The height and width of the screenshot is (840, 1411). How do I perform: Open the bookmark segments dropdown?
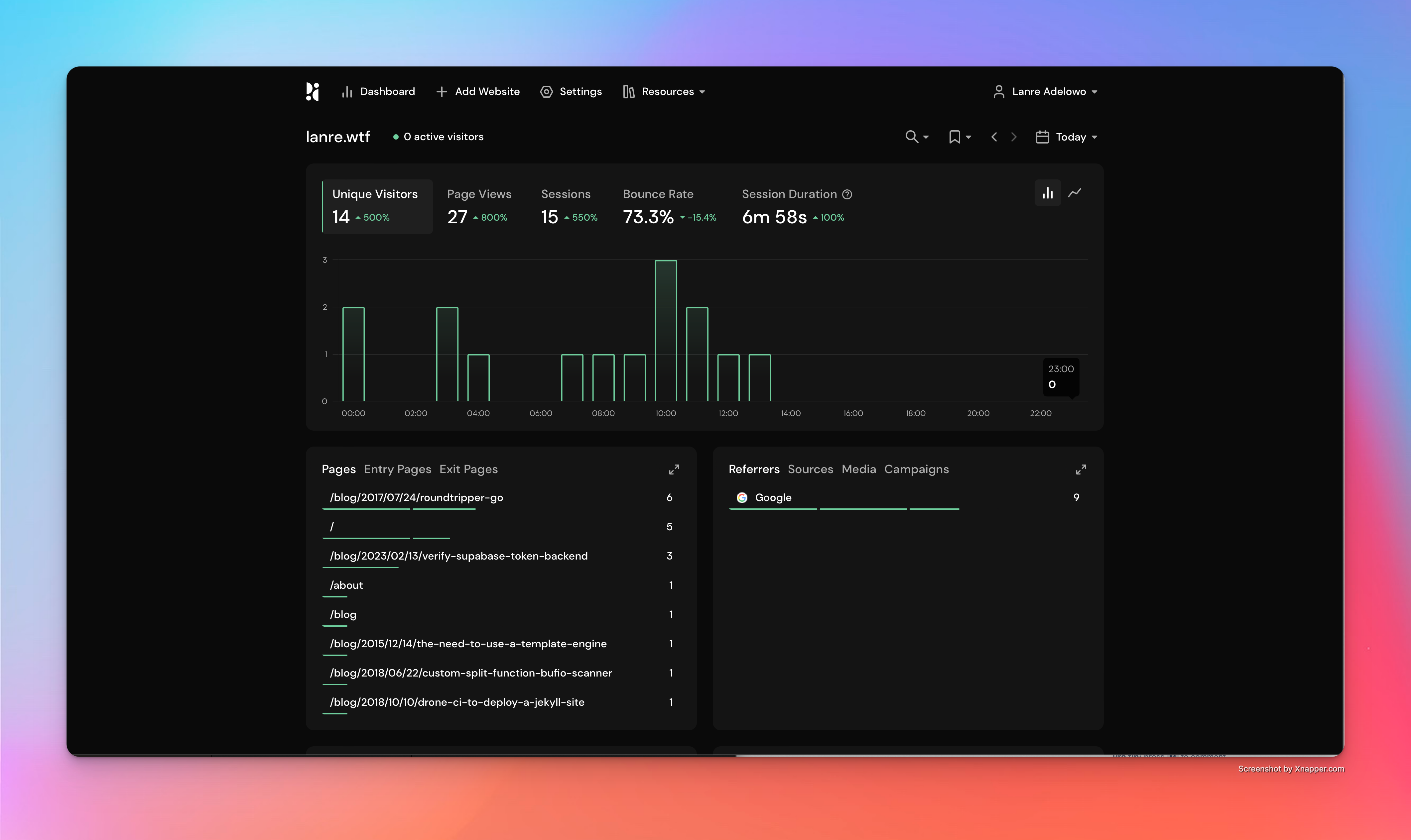(x=960, y=137)
